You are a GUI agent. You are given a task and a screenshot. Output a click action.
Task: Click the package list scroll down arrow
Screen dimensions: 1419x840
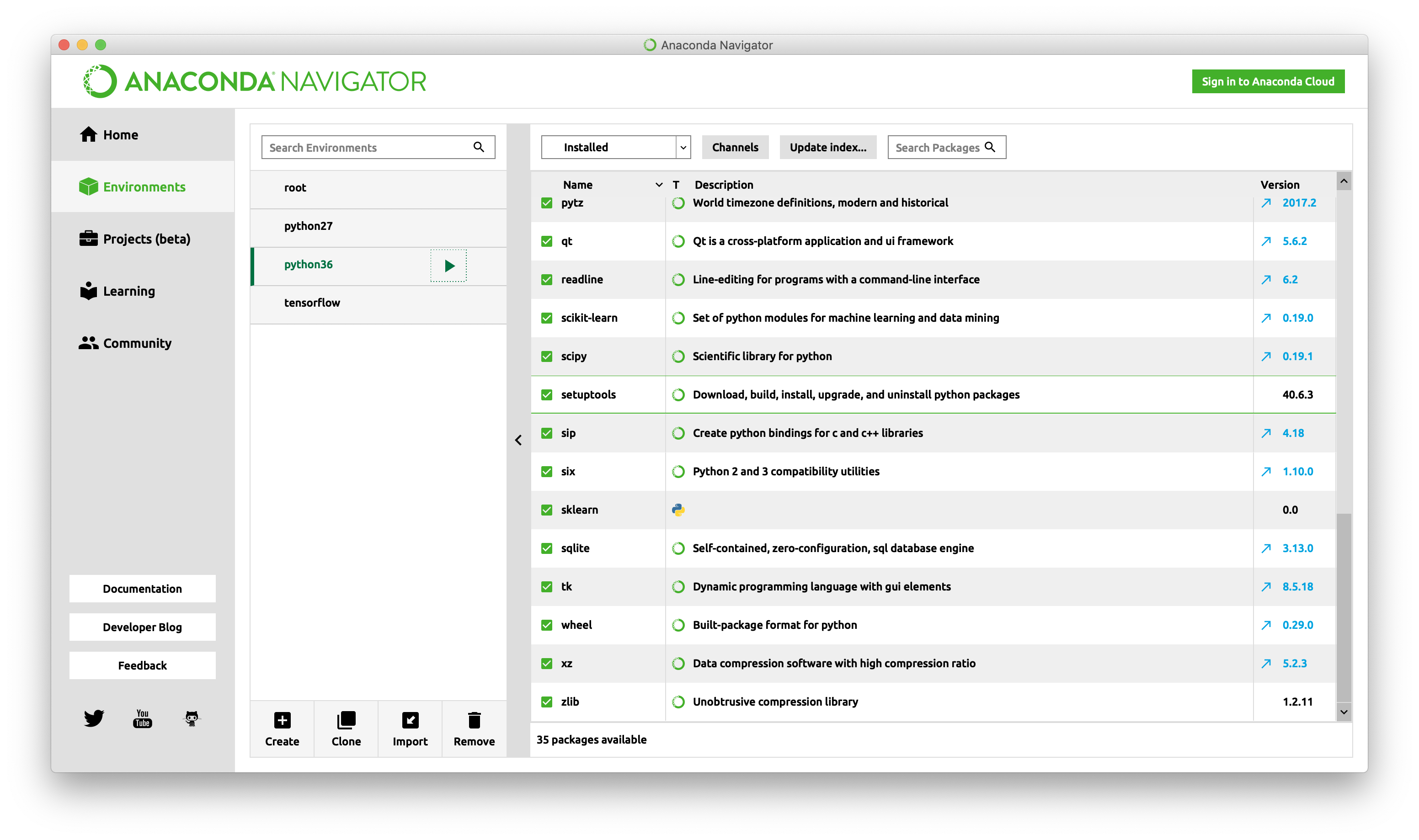click(1344, 712)
